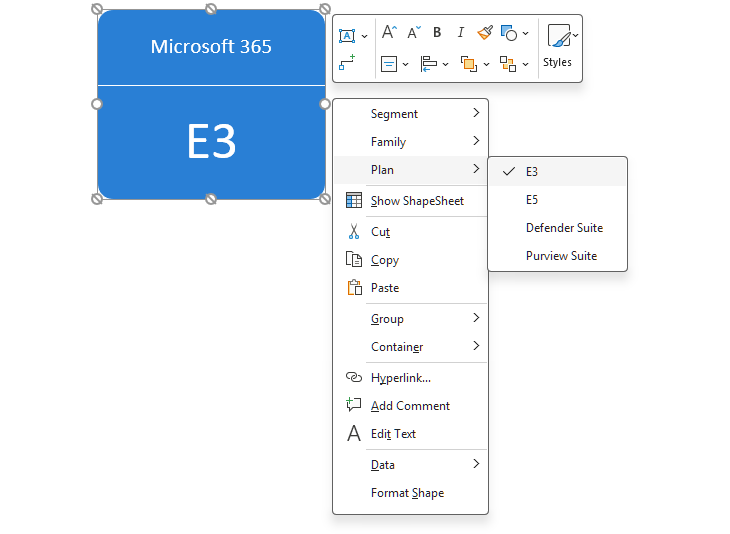Expand the Group submenu in context menu
Image resolution: width=730 pixels, height=534 pixels.
(x=411, y=319)
